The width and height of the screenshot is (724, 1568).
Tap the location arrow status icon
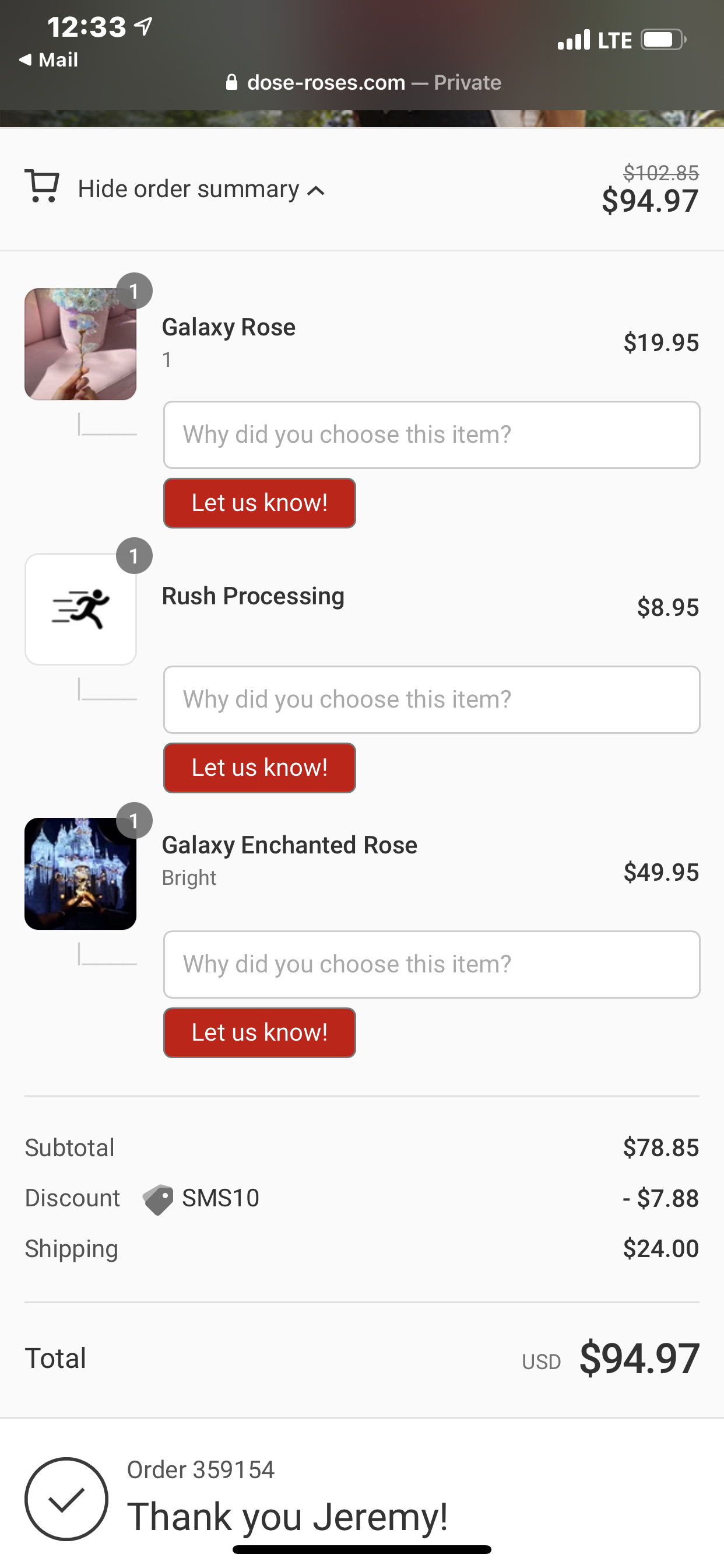[143, 26]
